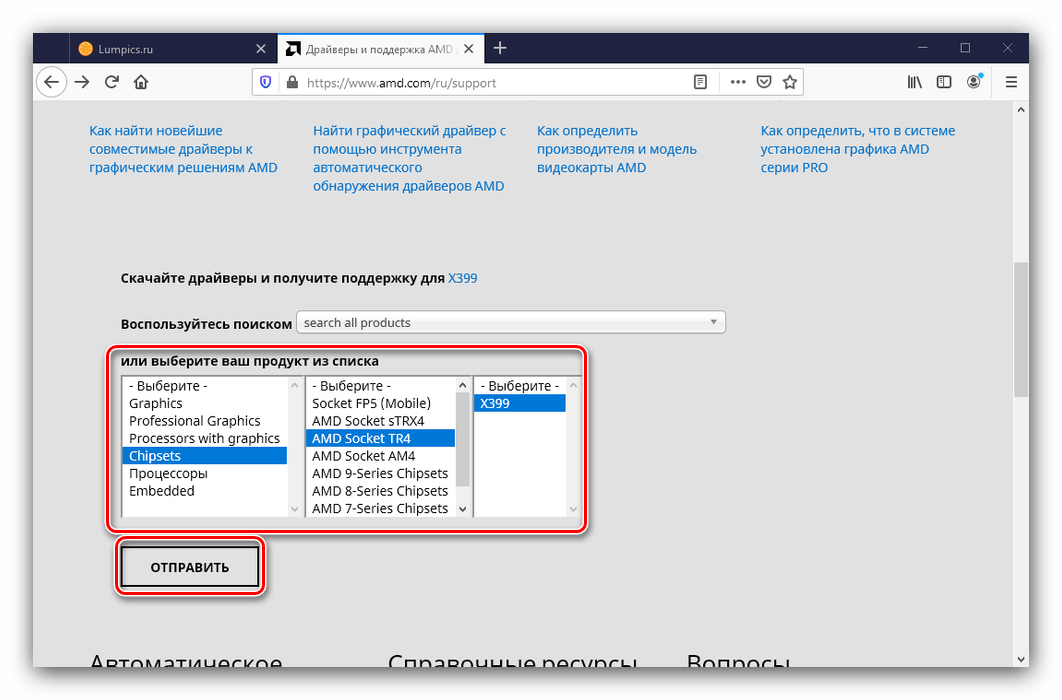Image resolution: width=1062 pixels, height=700 pixels.
Task: Open Reader View icon in address bar
Action: 701,82
